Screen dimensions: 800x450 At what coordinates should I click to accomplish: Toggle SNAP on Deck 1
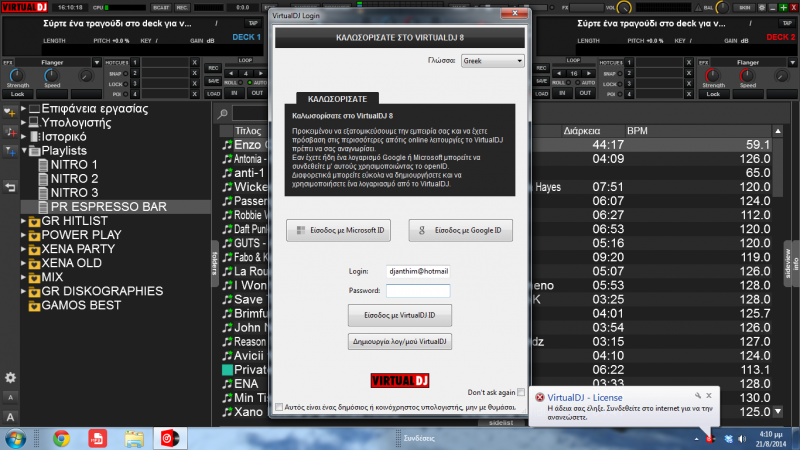click(117, 74)
